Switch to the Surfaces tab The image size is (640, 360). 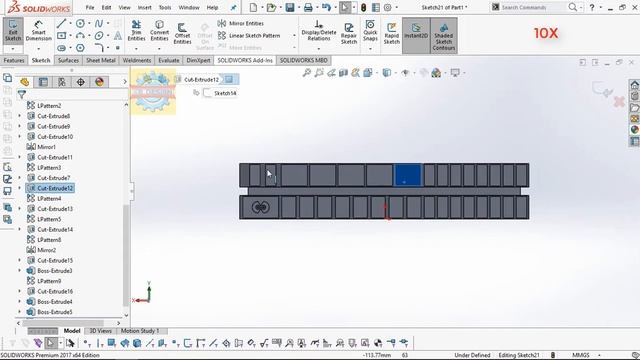[68, 60]
